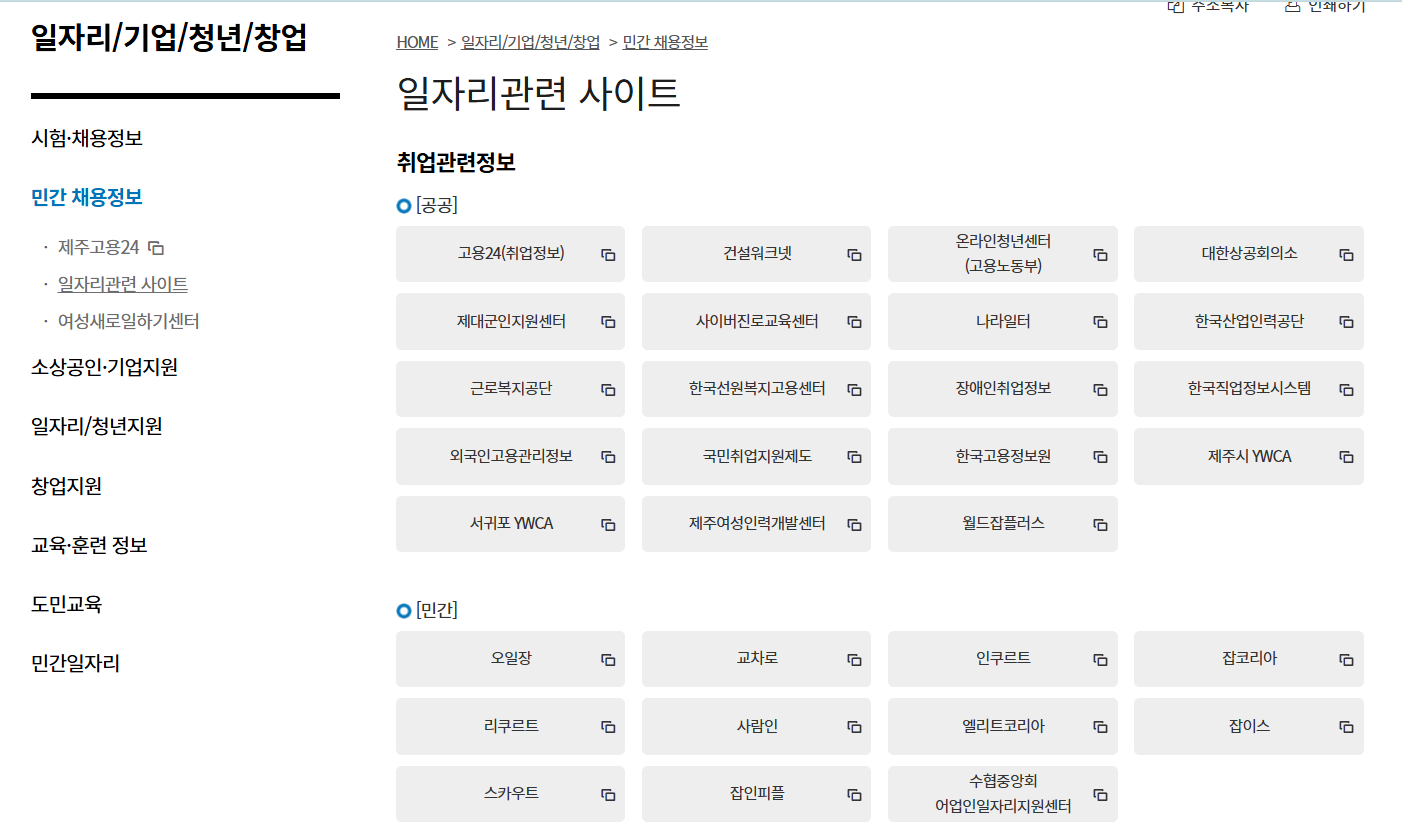Click the external-link icon on 건설워크넷 card

point(854,254)
